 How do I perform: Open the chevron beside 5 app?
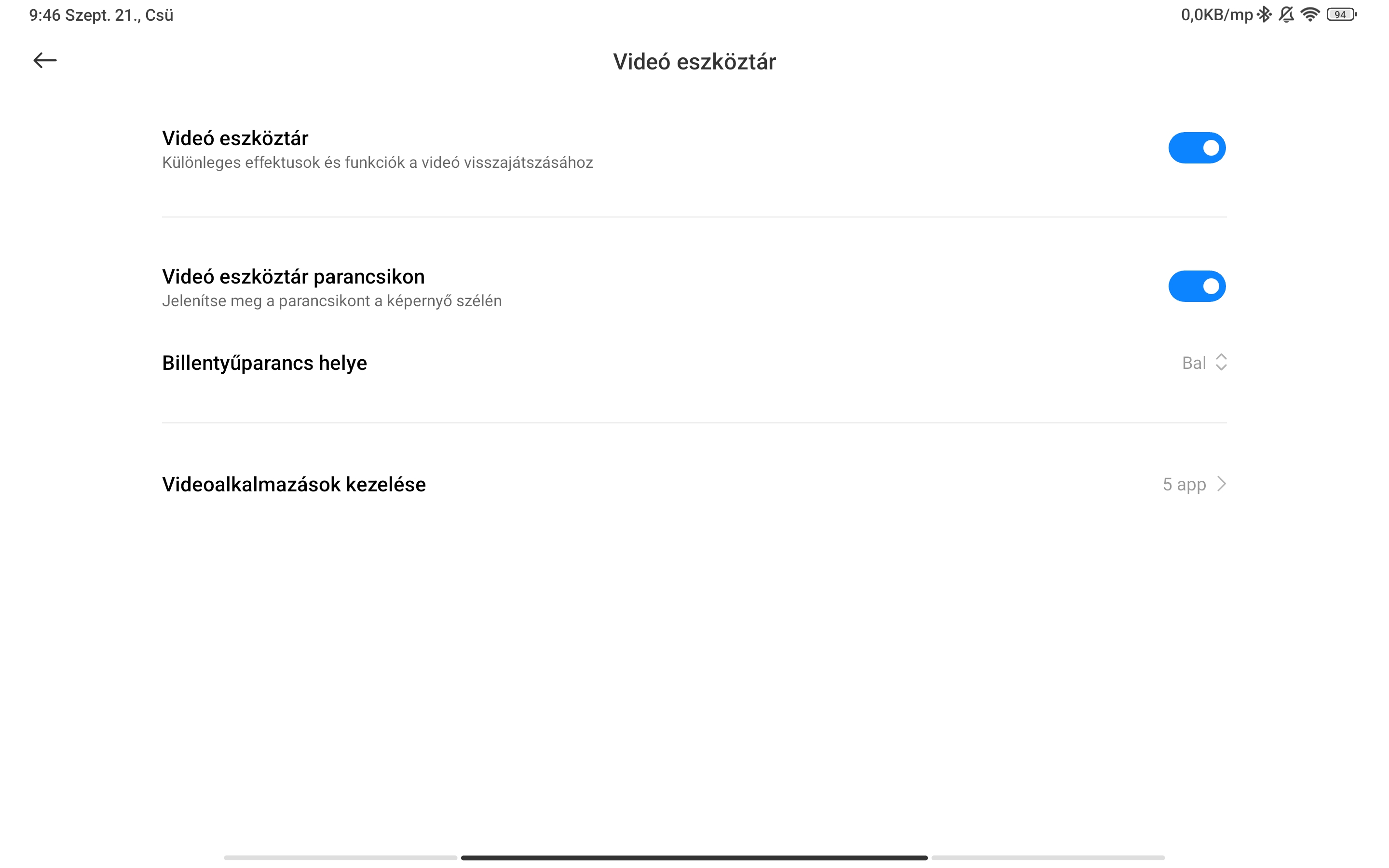point(1222,484)
